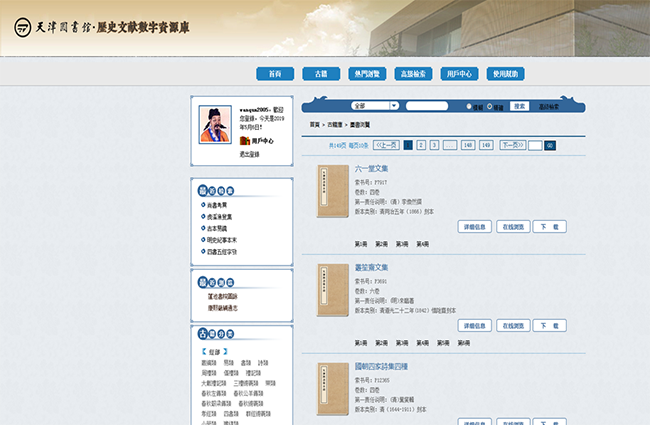Click the 用戶中心 link in the user panel

[262, 141]
